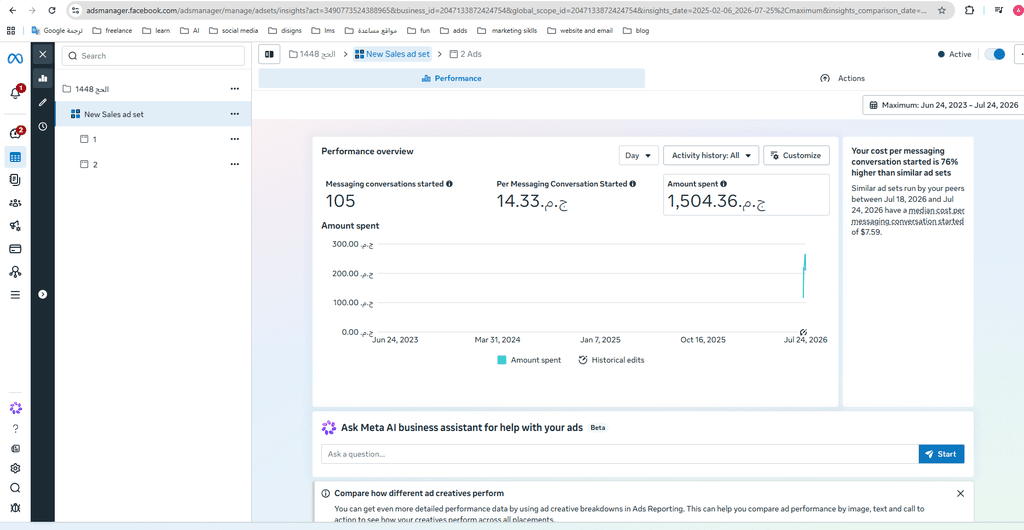Open Help question mark icon
1024x530 pixels.
pos(16,429)
